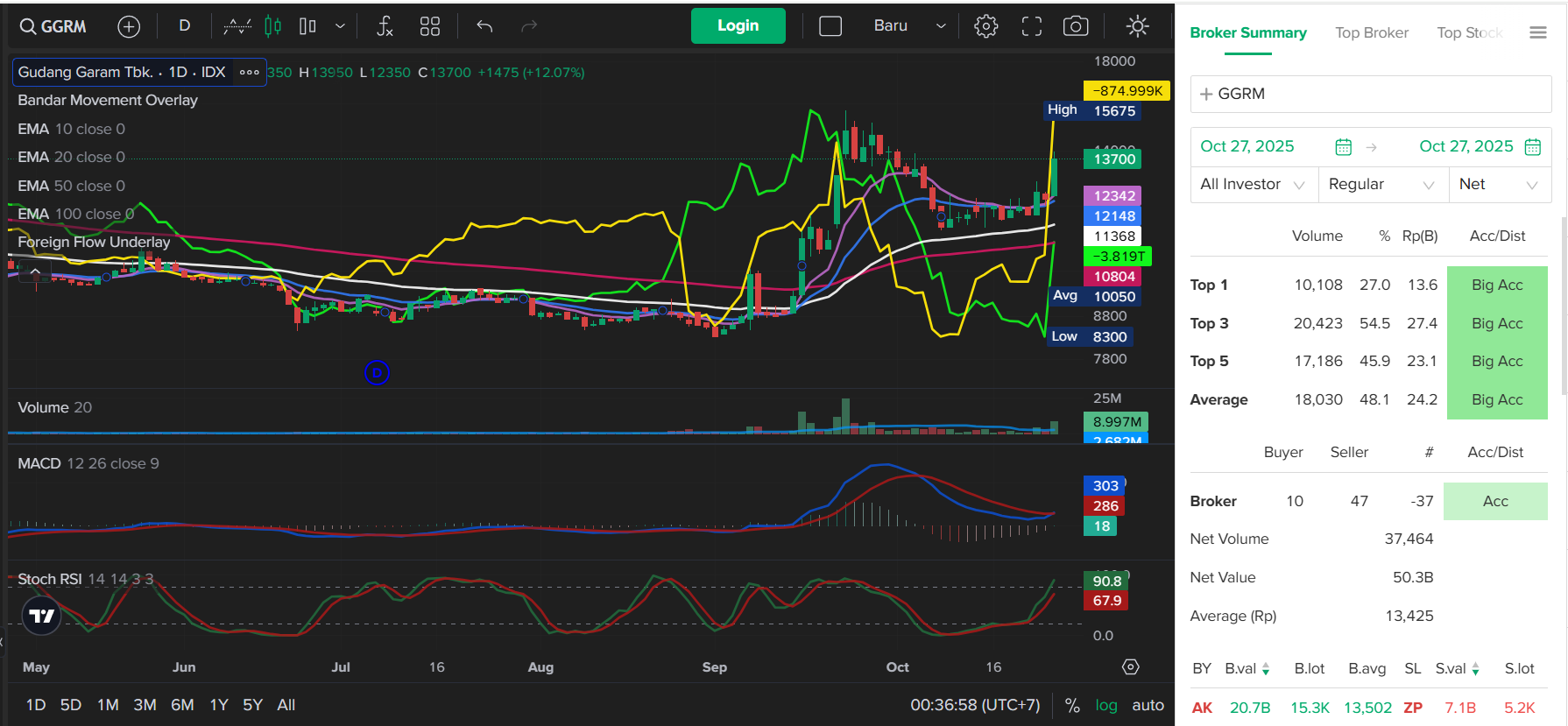Toggle auto scale option
This screenshot has width=1568, height=726.
pyautogui.click(x=1148, y=705)
